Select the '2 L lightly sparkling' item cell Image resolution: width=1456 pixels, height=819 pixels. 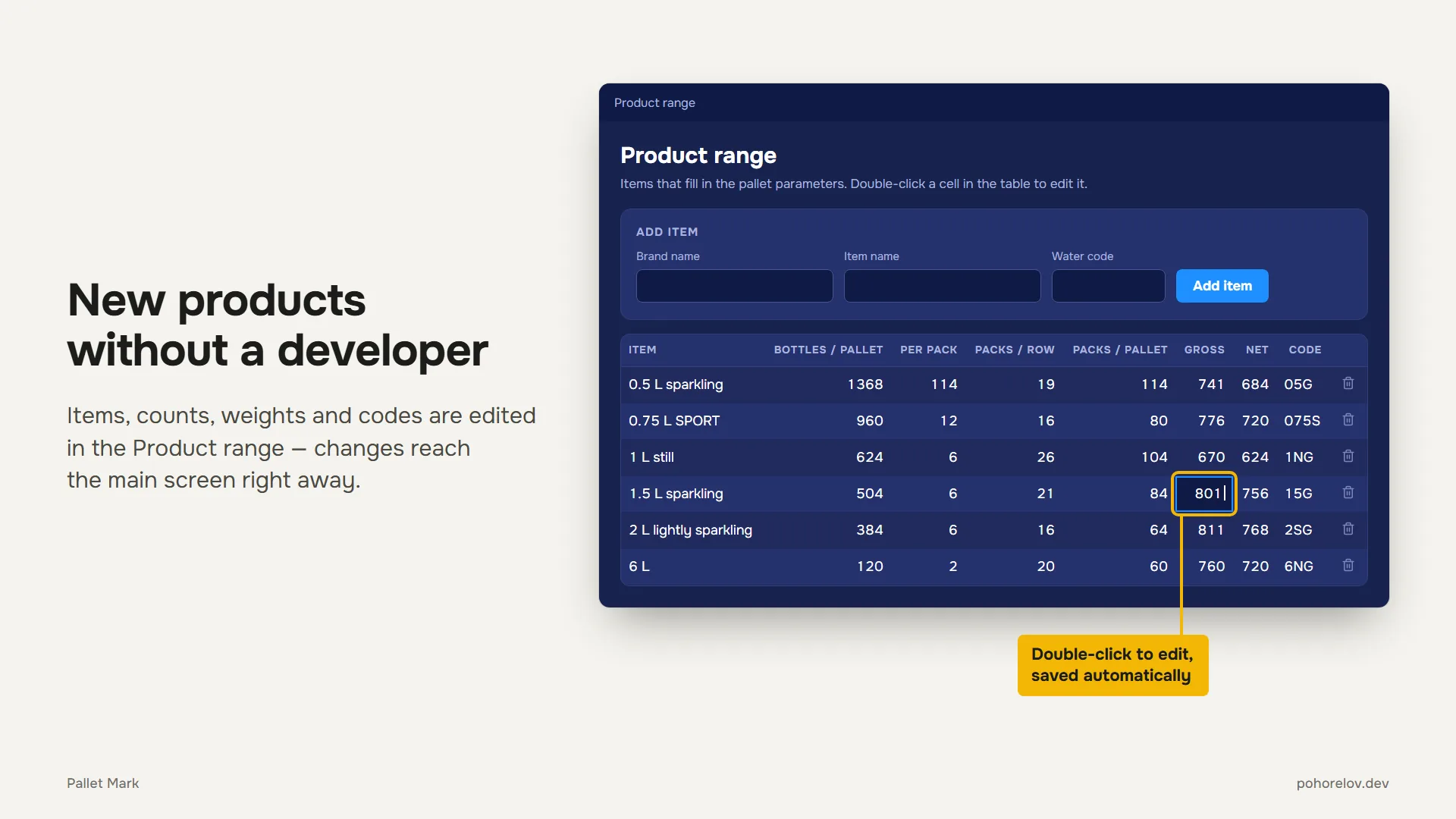[x=690, y=530]
